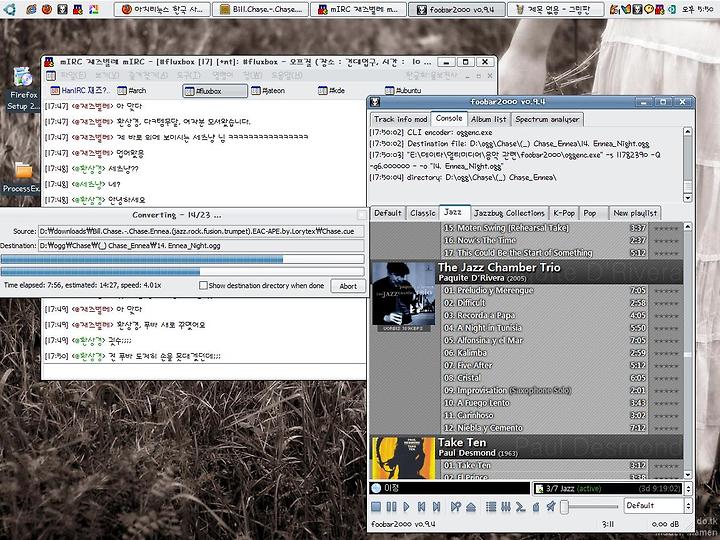Click The Jazz Chamber Trio album cover
This screenshot has width=720, height=540.
pos(403,293)
